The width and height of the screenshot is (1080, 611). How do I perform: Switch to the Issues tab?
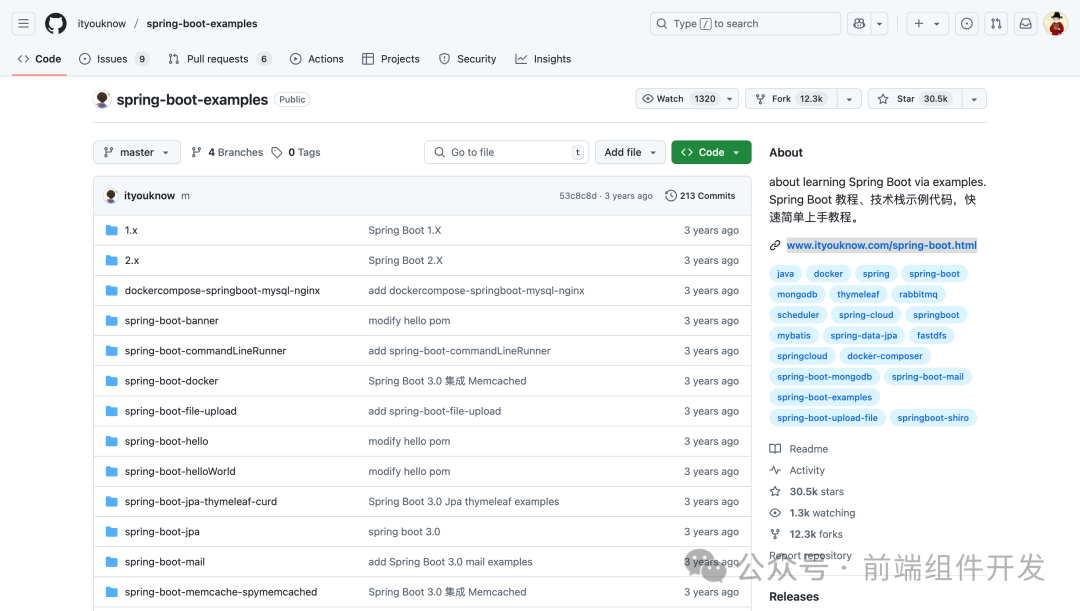[x=114, y=59]
